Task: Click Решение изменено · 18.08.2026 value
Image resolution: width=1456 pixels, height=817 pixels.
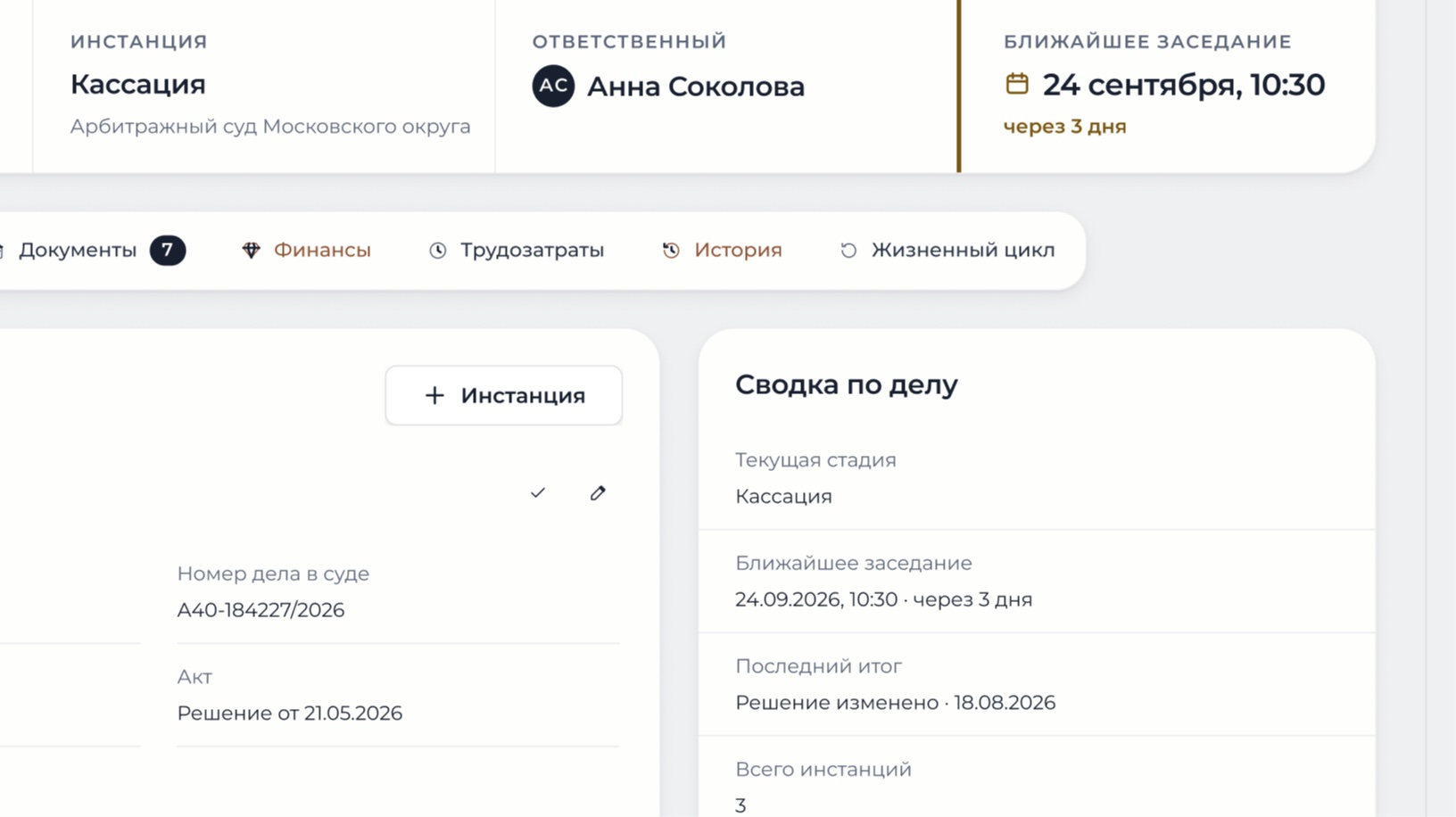Action: pos(896,703)
